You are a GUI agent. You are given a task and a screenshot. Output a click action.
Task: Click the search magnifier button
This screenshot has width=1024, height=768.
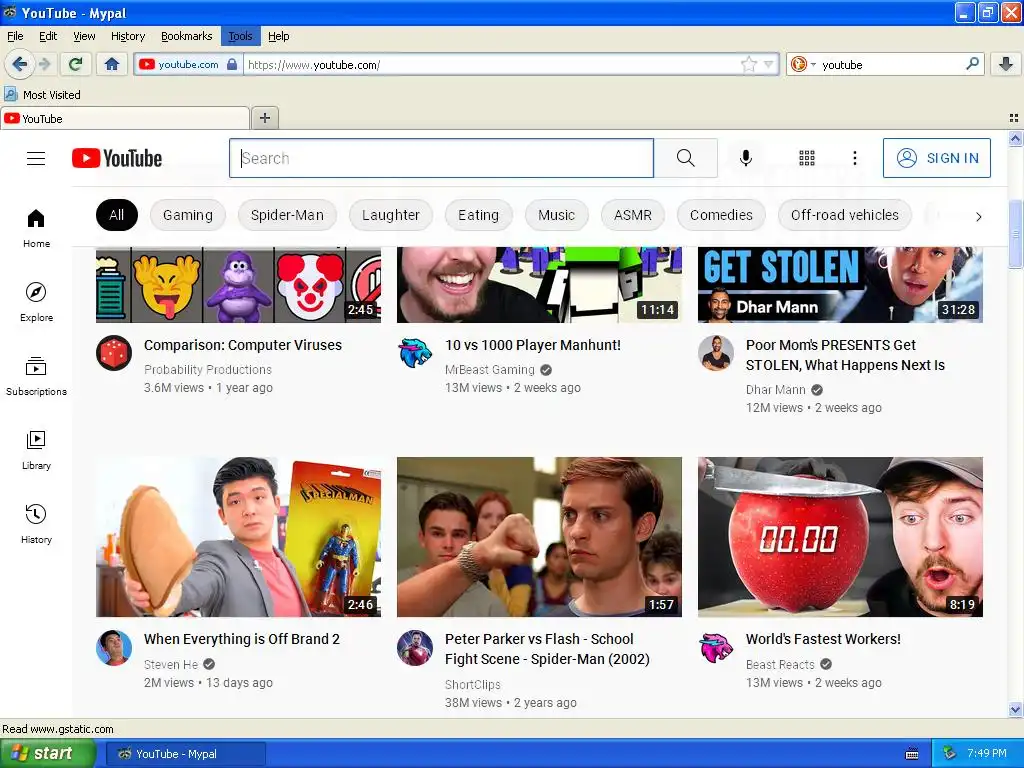686,158
